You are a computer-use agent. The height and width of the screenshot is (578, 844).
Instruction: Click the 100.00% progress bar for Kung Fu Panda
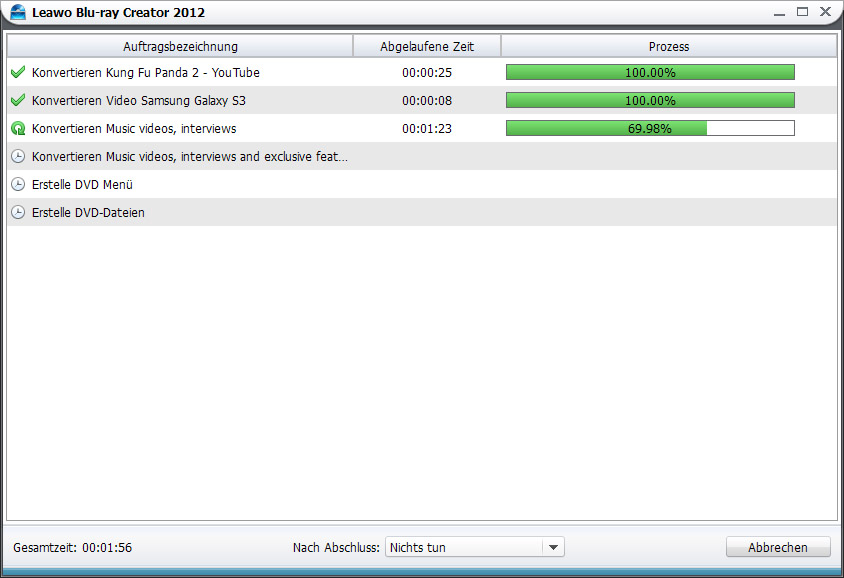(x=650, y=72)
